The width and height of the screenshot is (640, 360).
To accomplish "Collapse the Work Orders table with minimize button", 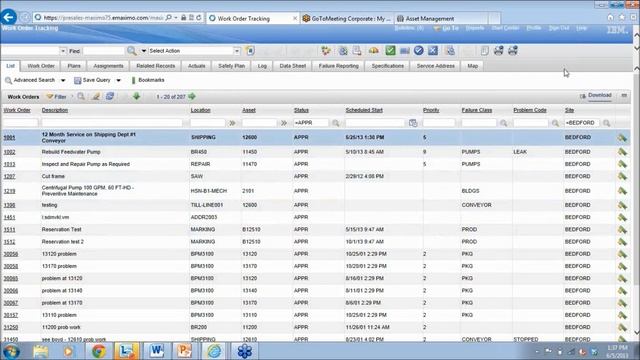I will tap(624, 96).
